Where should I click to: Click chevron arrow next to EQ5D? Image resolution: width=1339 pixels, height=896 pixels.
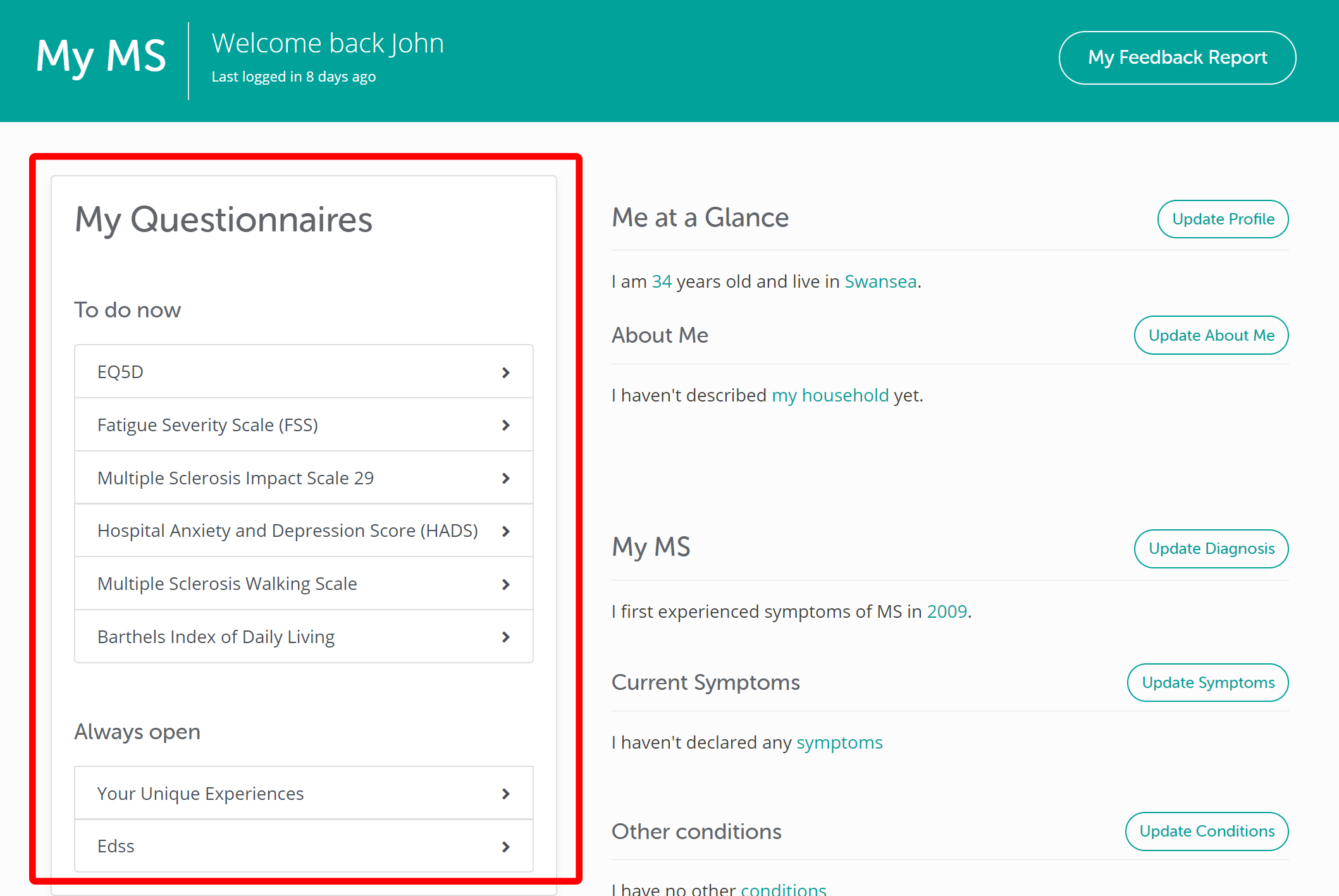pyautogui.click(x=505, y=372)
